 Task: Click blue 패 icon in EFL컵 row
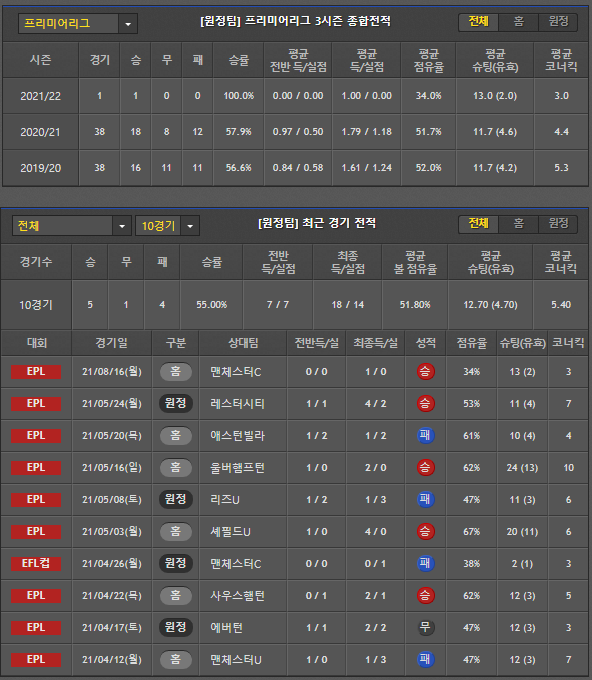tap(425, 563)
